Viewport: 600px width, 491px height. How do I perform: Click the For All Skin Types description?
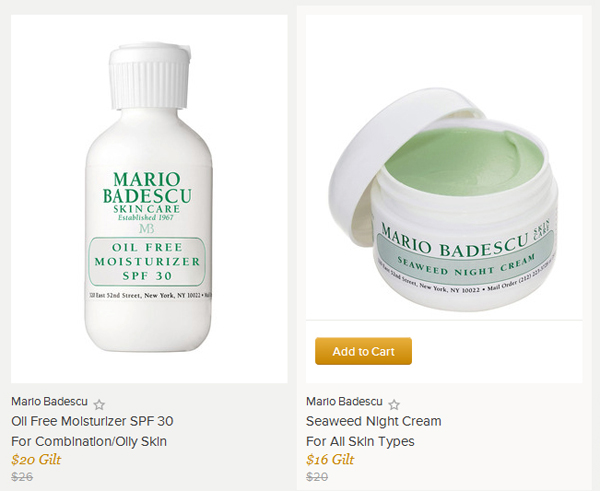point(360,442)
